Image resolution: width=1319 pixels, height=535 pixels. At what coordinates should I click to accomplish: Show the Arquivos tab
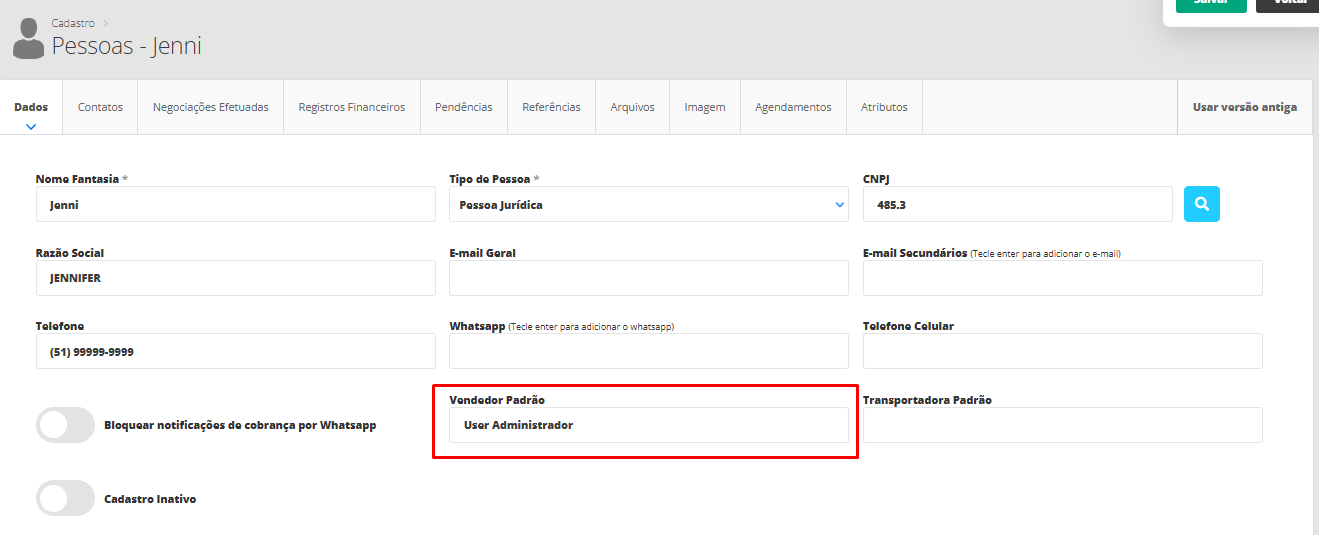632,107
